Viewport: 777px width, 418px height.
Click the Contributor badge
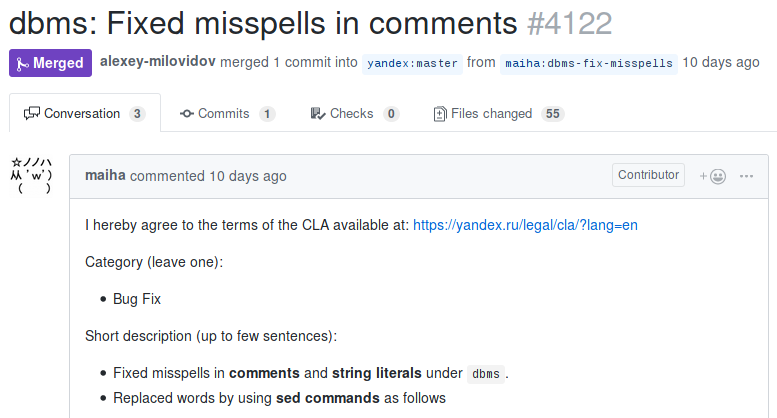tap(648, 175)
